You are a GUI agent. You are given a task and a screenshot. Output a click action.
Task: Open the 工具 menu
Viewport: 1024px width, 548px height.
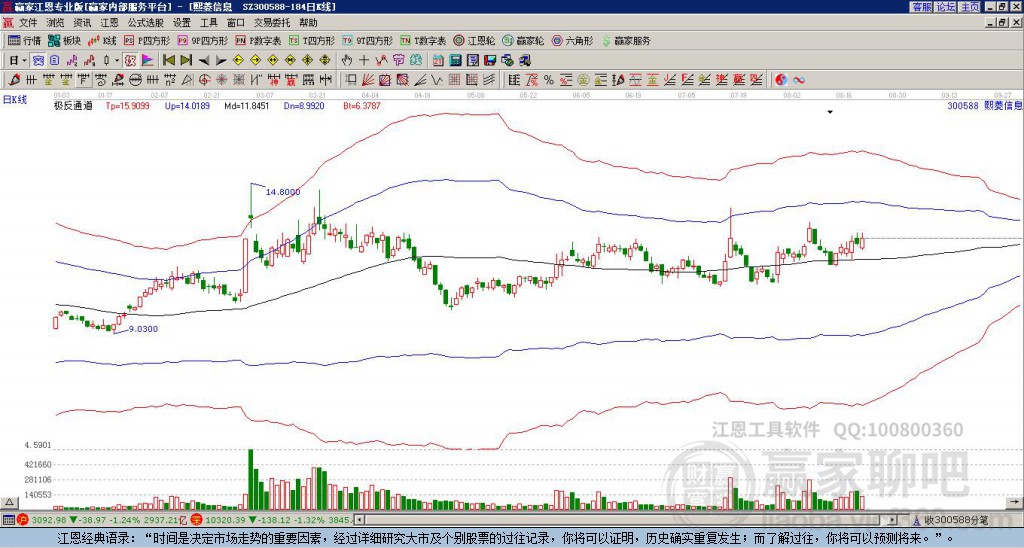point(208,23)
